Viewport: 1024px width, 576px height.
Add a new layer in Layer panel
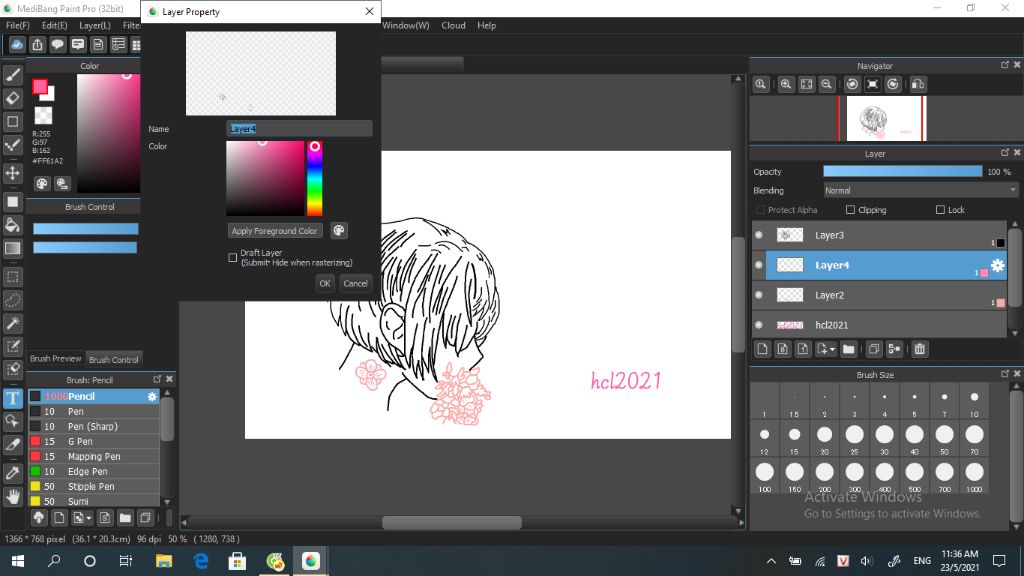[x=762, y=349]
